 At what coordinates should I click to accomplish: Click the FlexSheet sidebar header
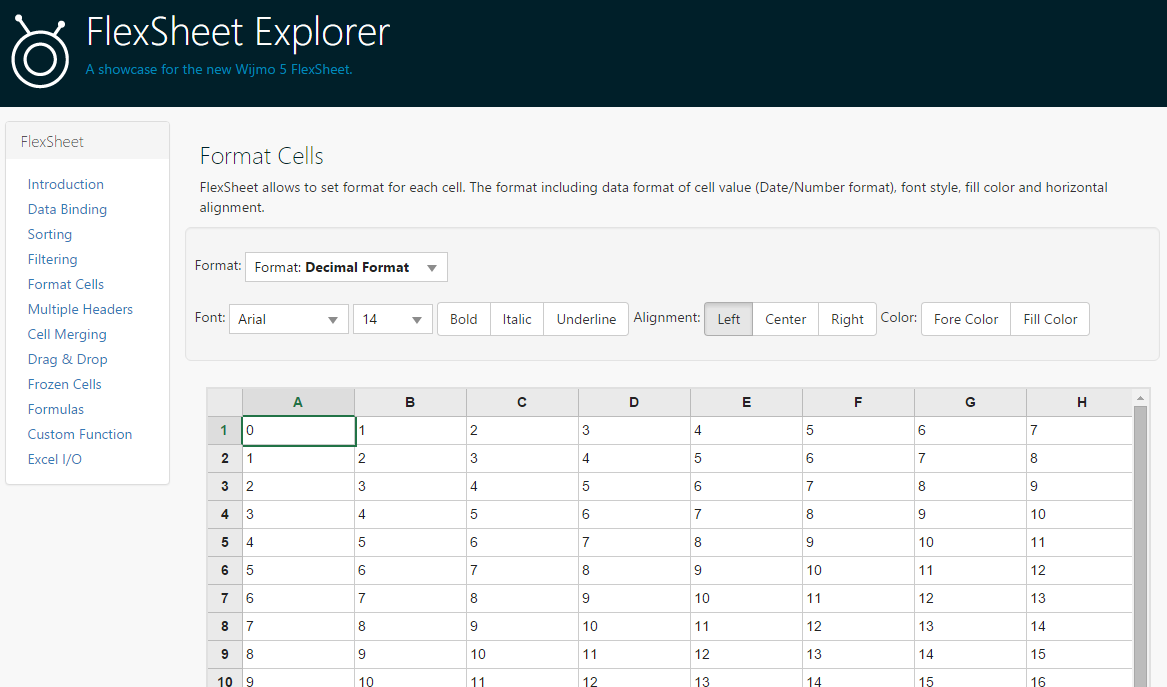point(88,141)
